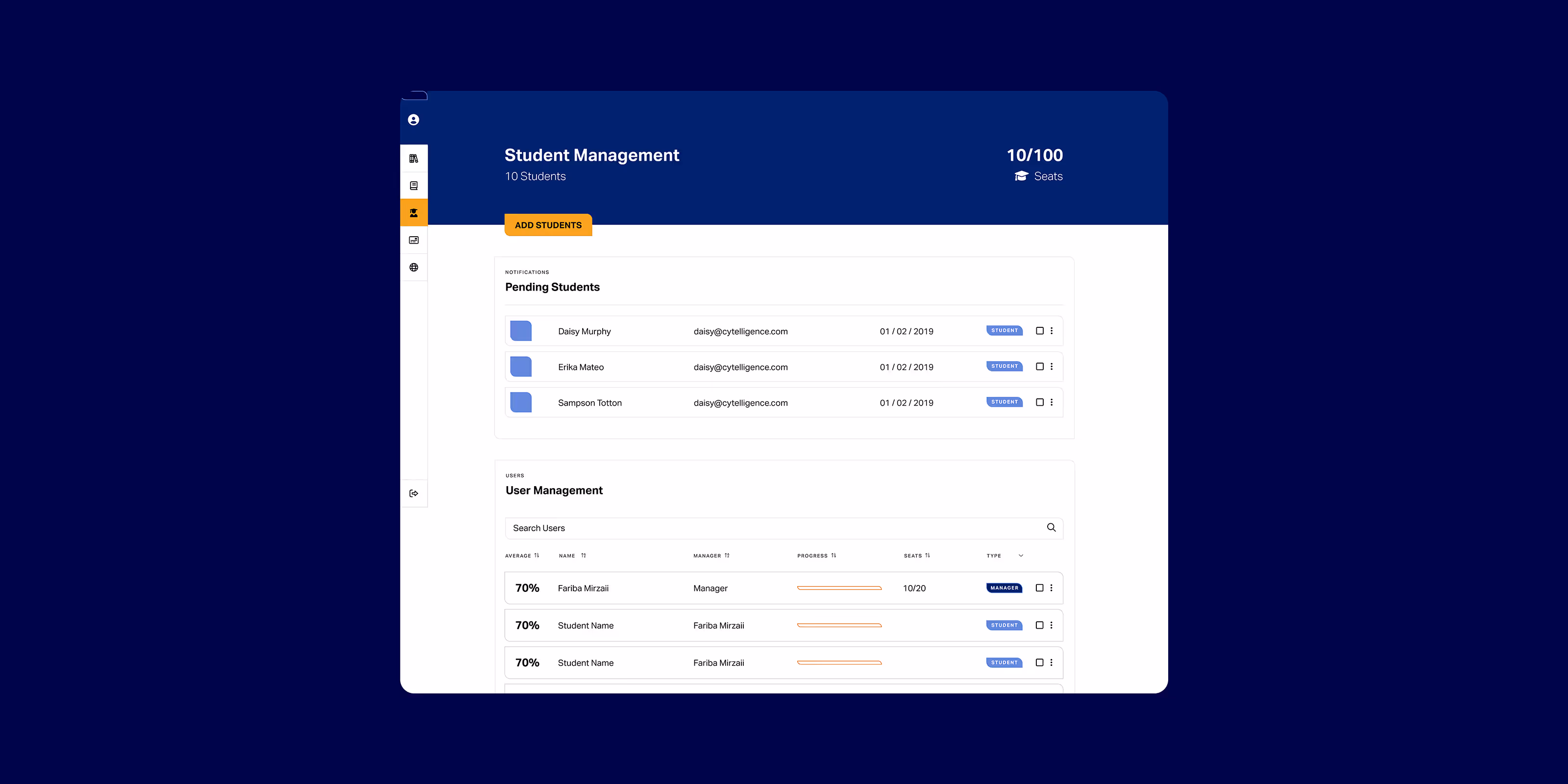Image resolution: width=1568 pixels, height=784 pixels.
Task: Click the search magnifier icon
Action: (x=1051, y=528)
